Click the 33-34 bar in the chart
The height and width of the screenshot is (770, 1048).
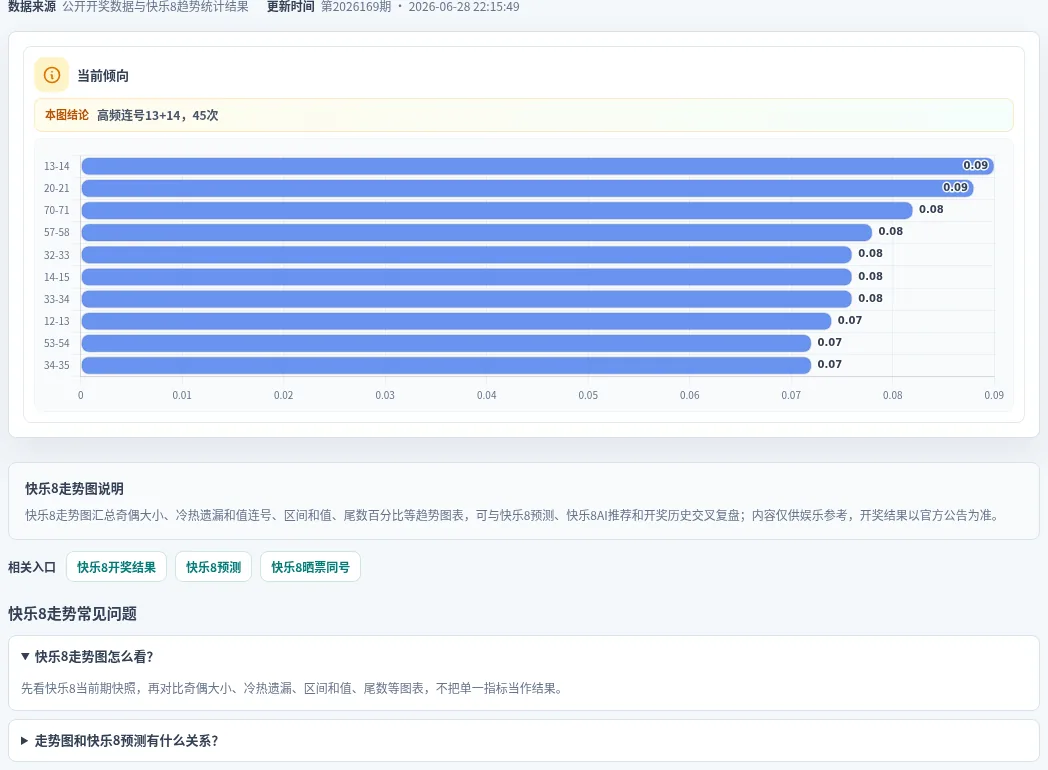pyautogui.click(x=467, y=299)
